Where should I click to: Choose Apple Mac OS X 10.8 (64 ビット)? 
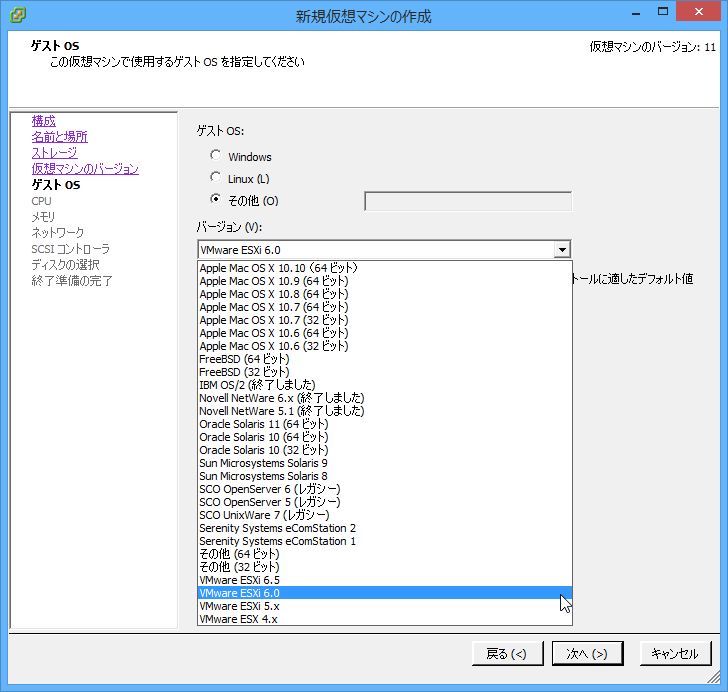(384, 294)
